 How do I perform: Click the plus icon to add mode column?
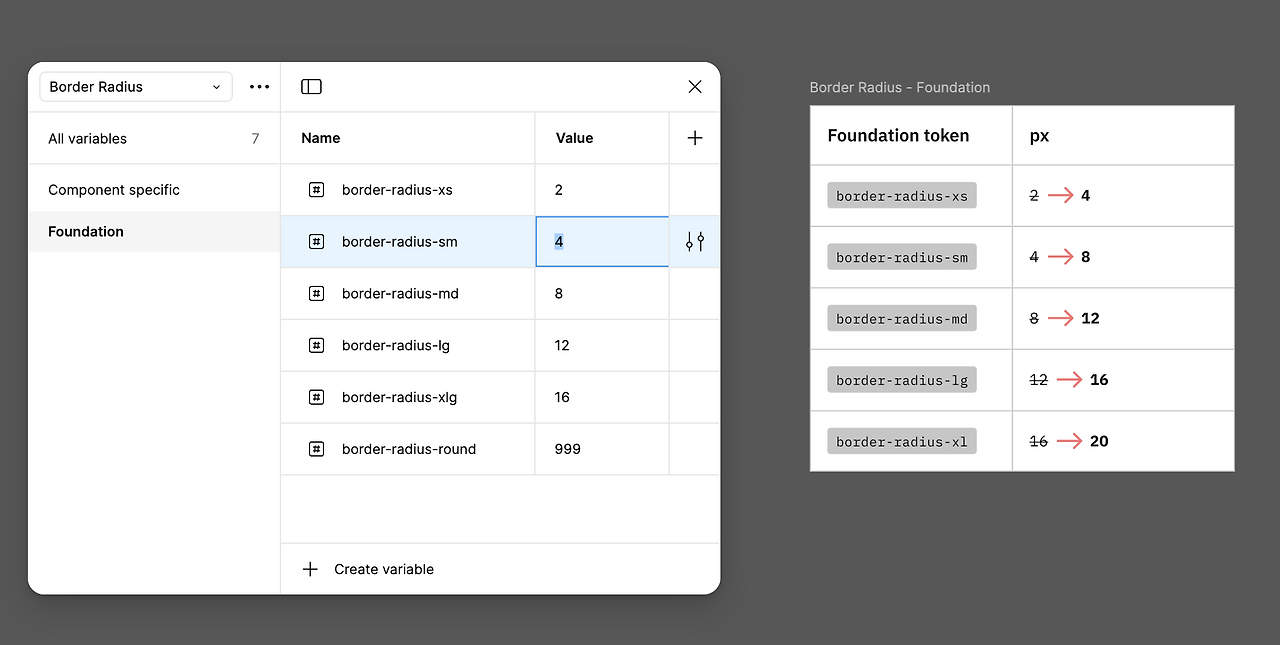(695, 138)
